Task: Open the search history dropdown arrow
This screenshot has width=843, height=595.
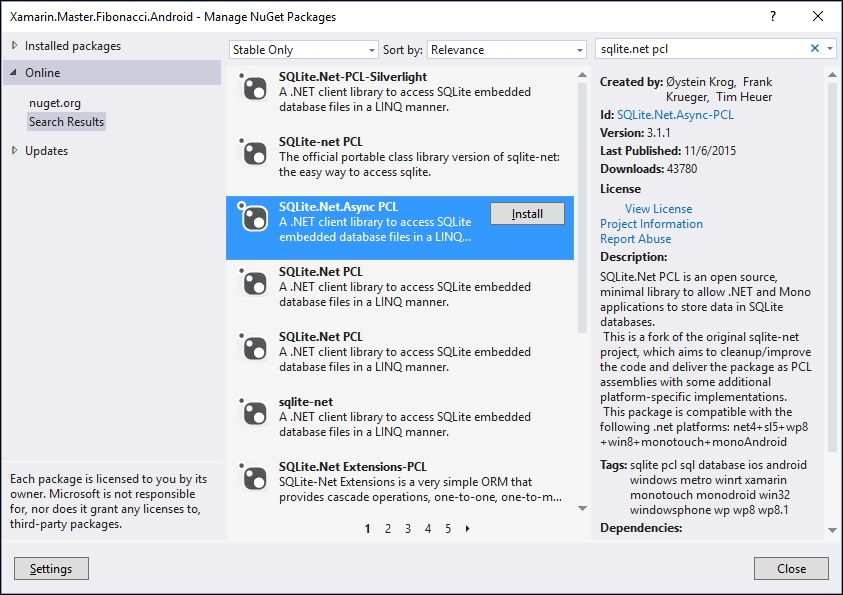Action: (830, 48)
